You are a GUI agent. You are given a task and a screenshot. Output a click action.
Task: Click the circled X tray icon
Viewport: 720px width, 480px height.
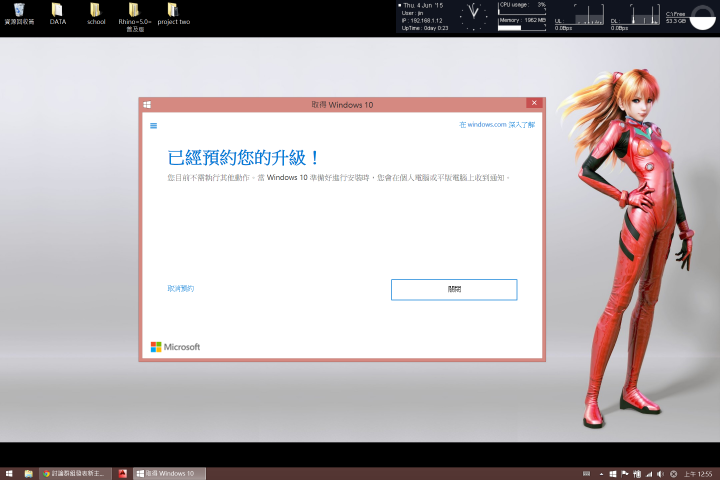pyautogui.click(x=674, y=474)
